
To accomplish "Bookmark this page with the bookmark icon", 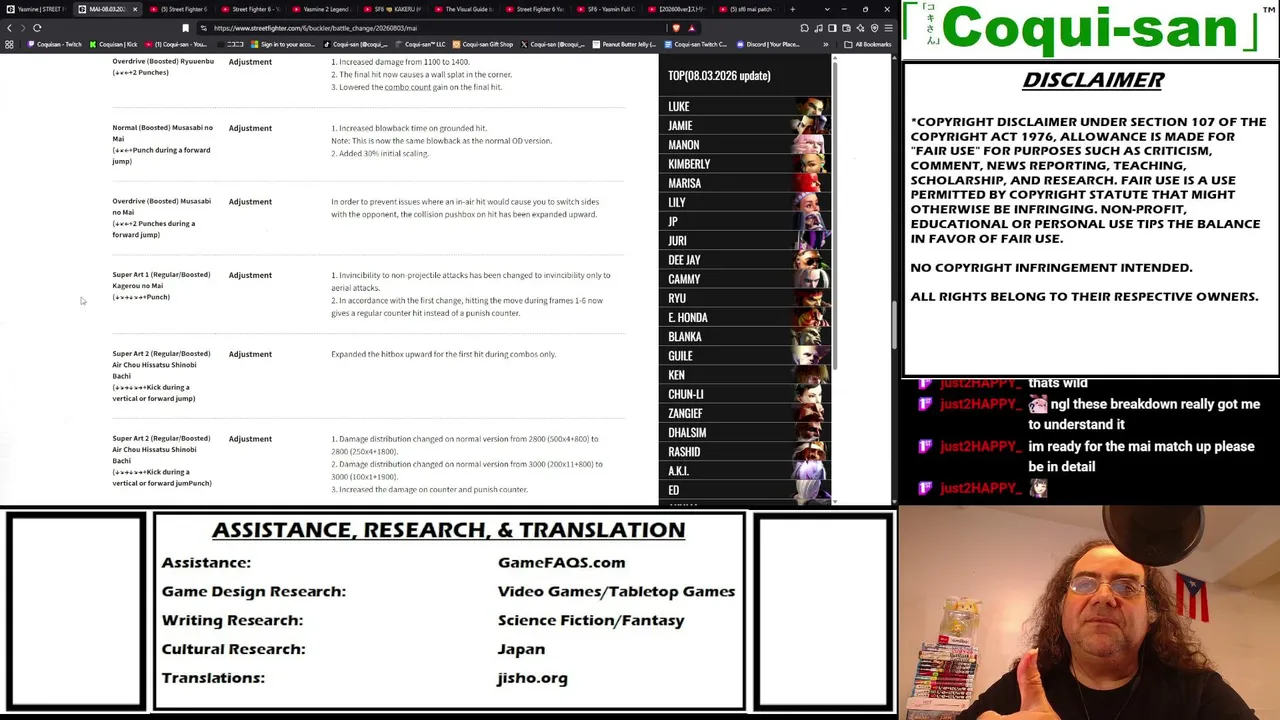I will [185, 28].
